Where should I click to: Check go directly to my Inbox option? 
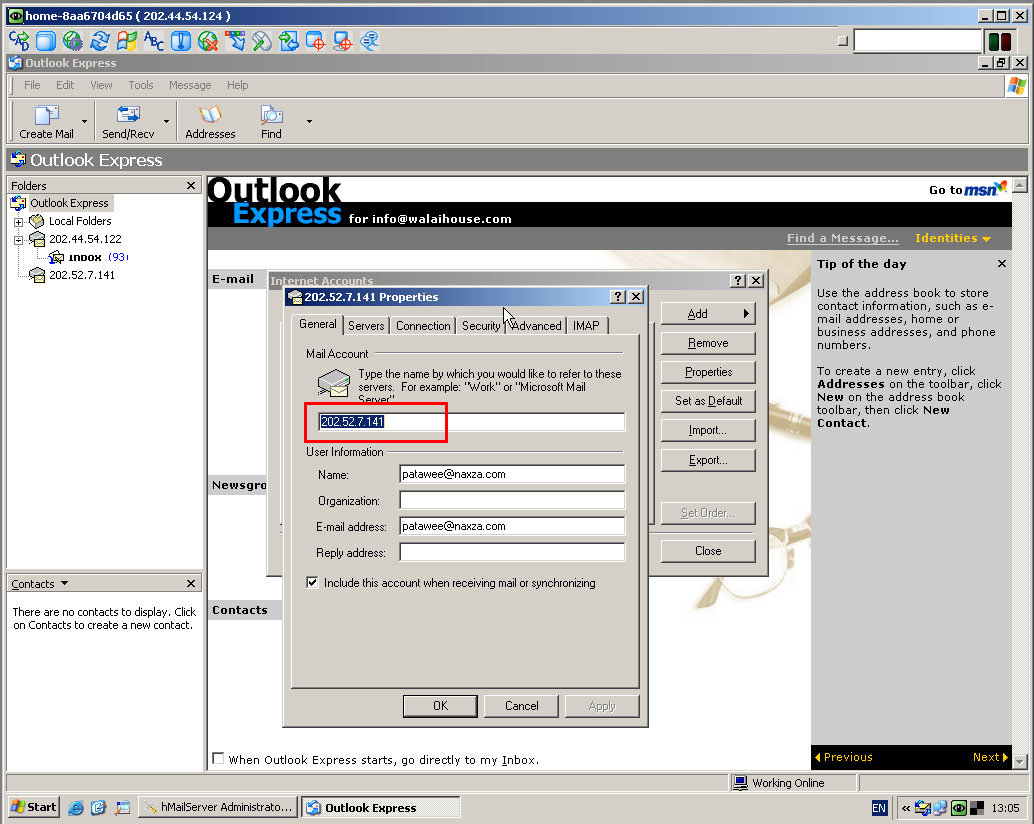click(x=218, y=759)
